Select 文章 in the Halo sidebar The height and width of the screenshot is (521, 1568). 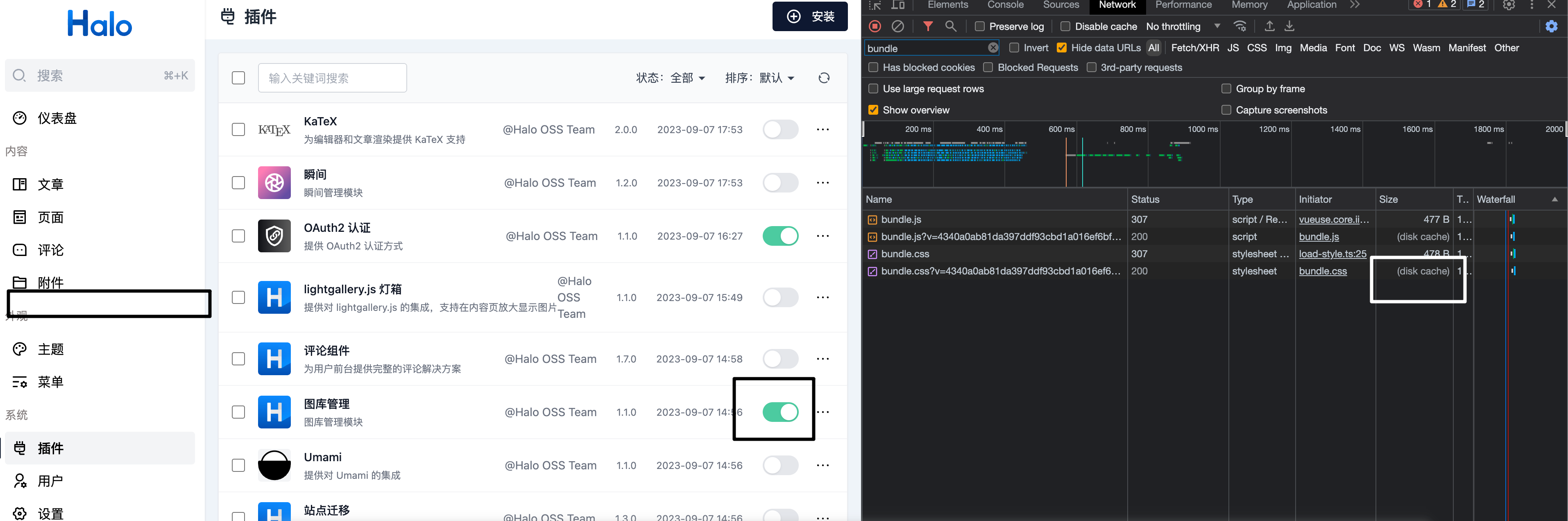[50, 184]
